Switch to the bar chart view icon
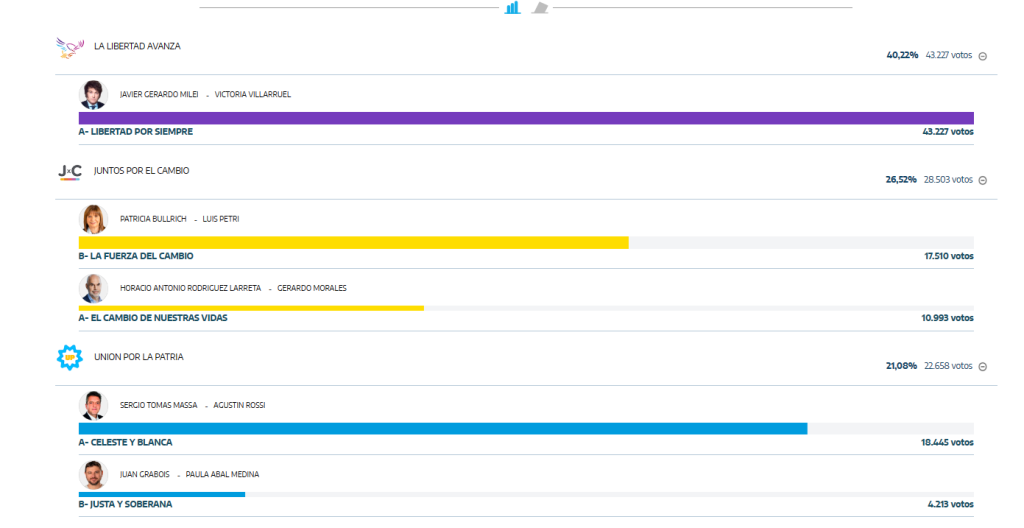 point(513,7)
